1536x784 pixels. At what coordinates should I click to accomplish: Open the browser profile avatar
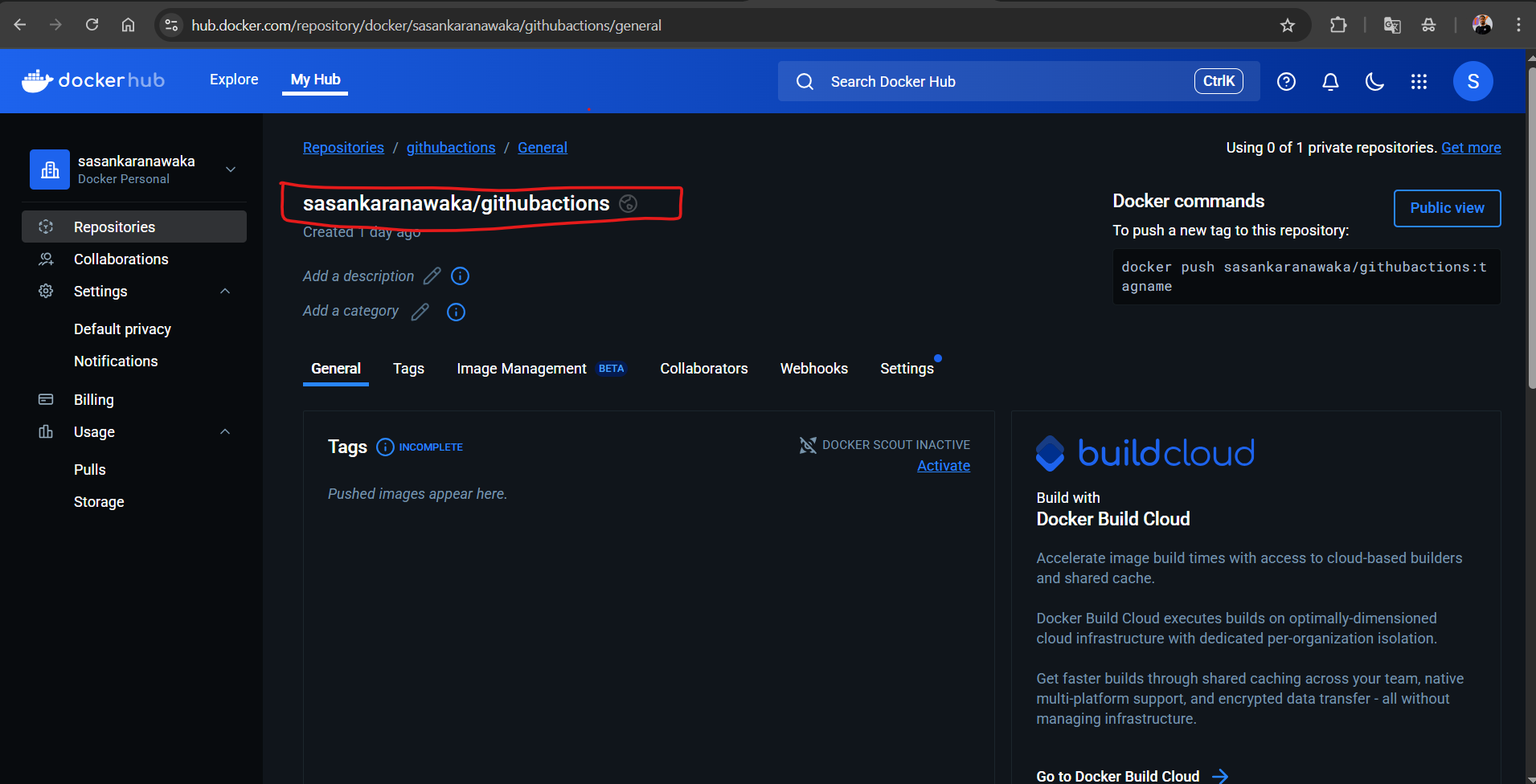(1482, 25)
